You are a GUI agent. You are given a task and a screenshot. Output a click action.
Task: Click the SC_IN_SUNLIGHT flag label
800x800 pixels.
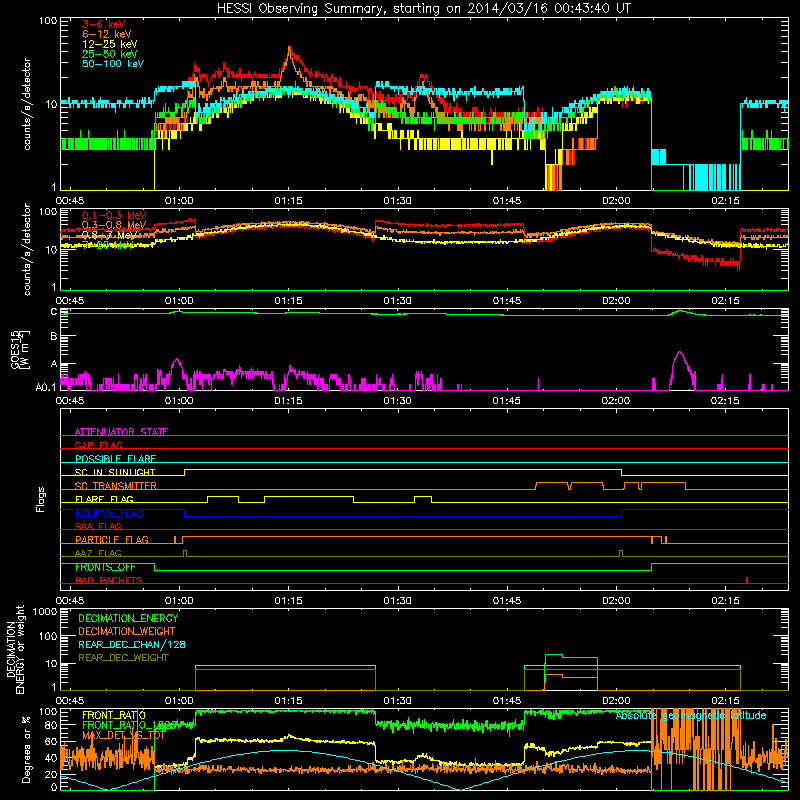tap(115, 472)
